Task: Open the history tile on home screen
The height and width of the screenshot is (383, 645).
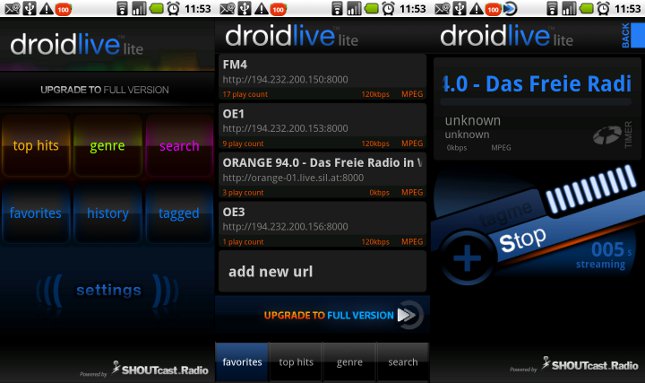Action: click(x=107, y=213)
